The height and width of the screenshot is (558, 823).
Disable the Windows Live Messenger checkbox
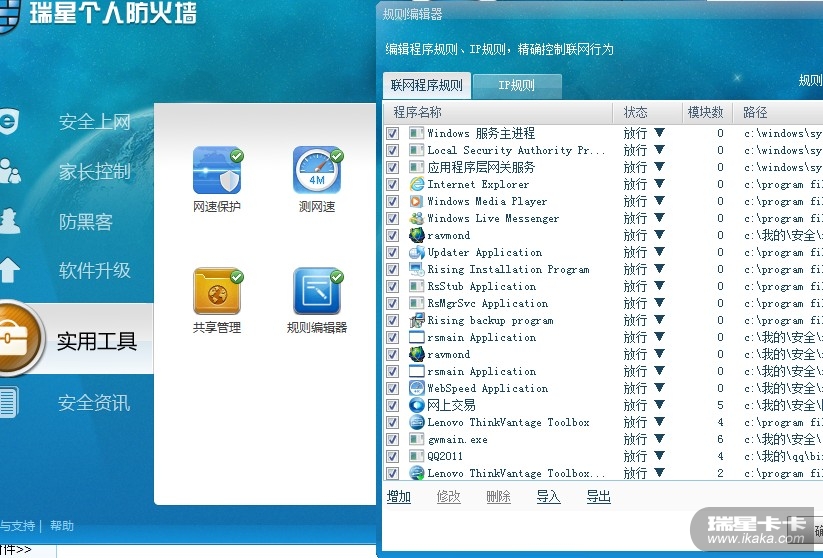393,218
